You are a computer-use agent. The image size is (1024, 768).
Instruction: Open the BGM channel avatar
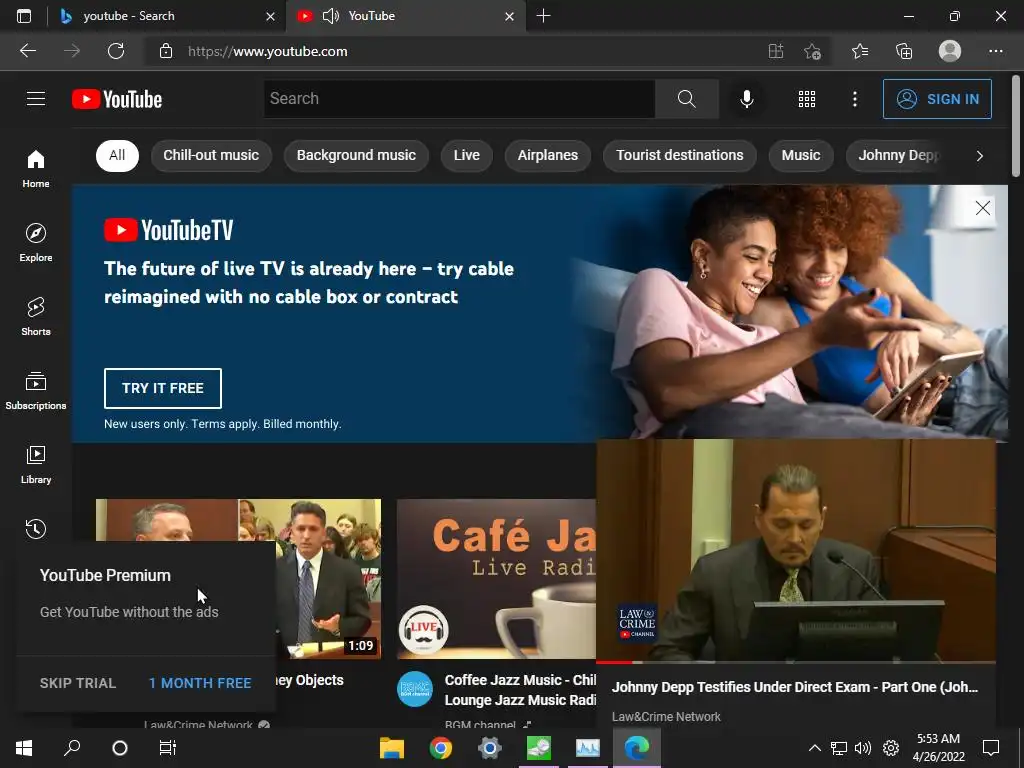click(415, 688)
